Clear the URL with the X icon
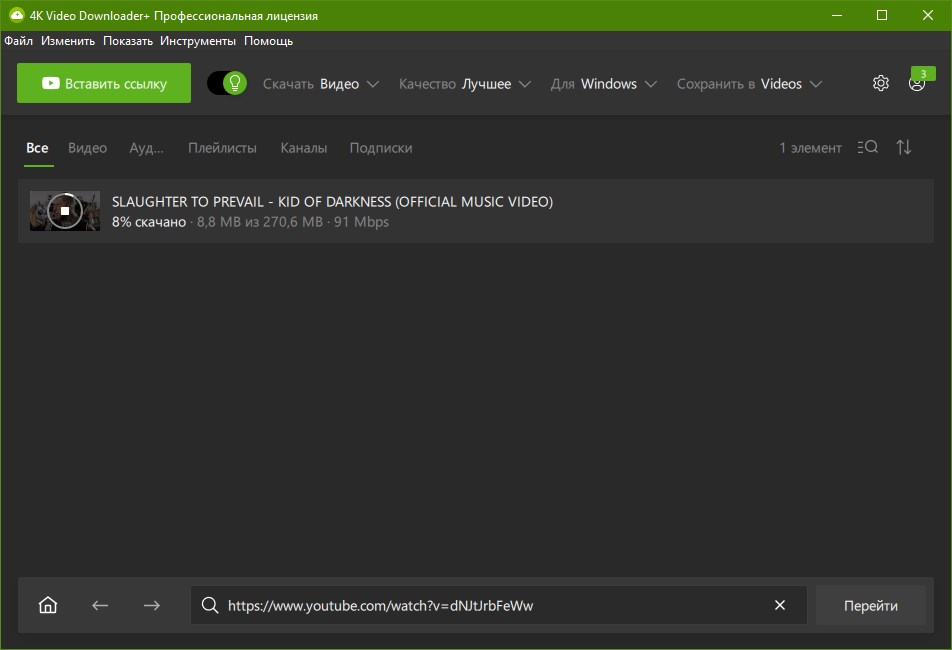 coord(780,605)
